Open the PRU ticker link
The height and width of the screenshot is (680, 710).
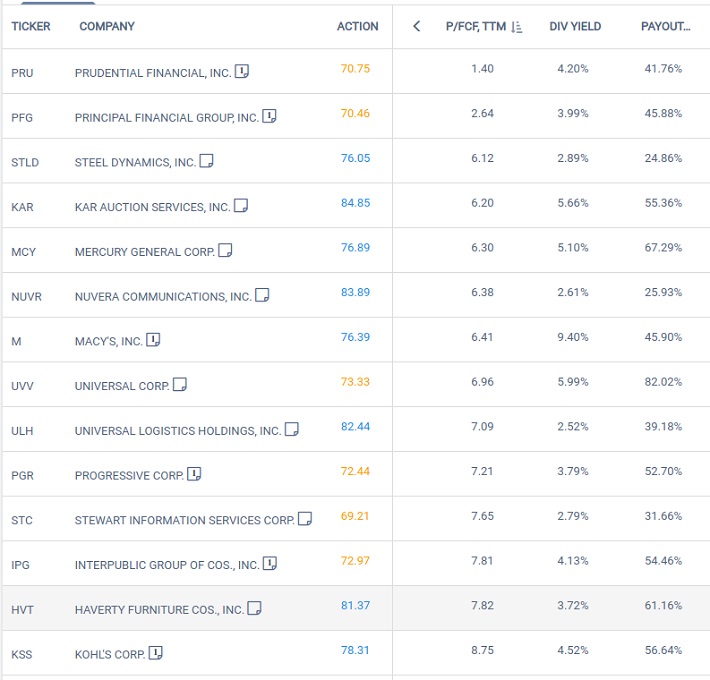click(22, 73)
